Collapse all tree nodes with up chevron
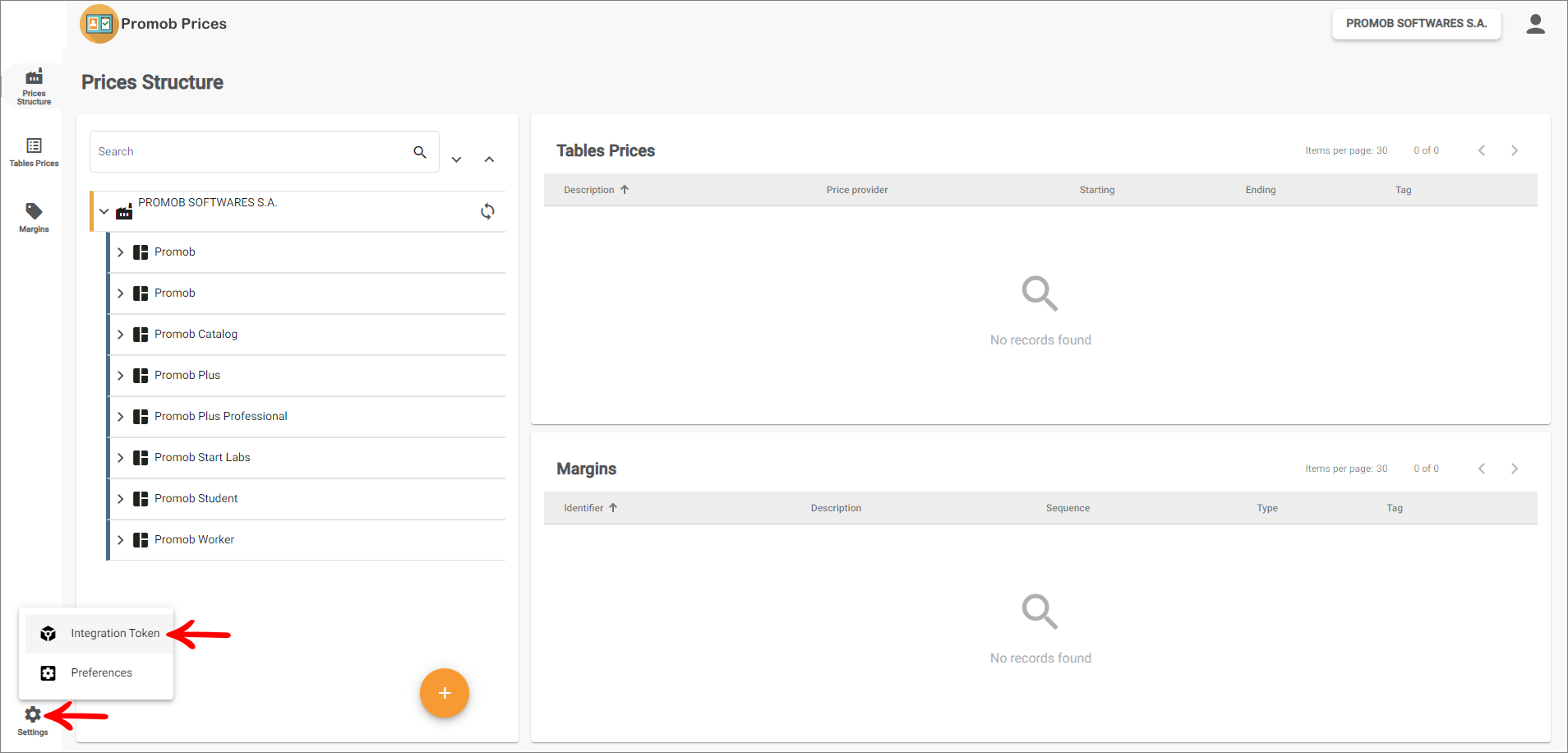1568x753 pixels. 489,159
